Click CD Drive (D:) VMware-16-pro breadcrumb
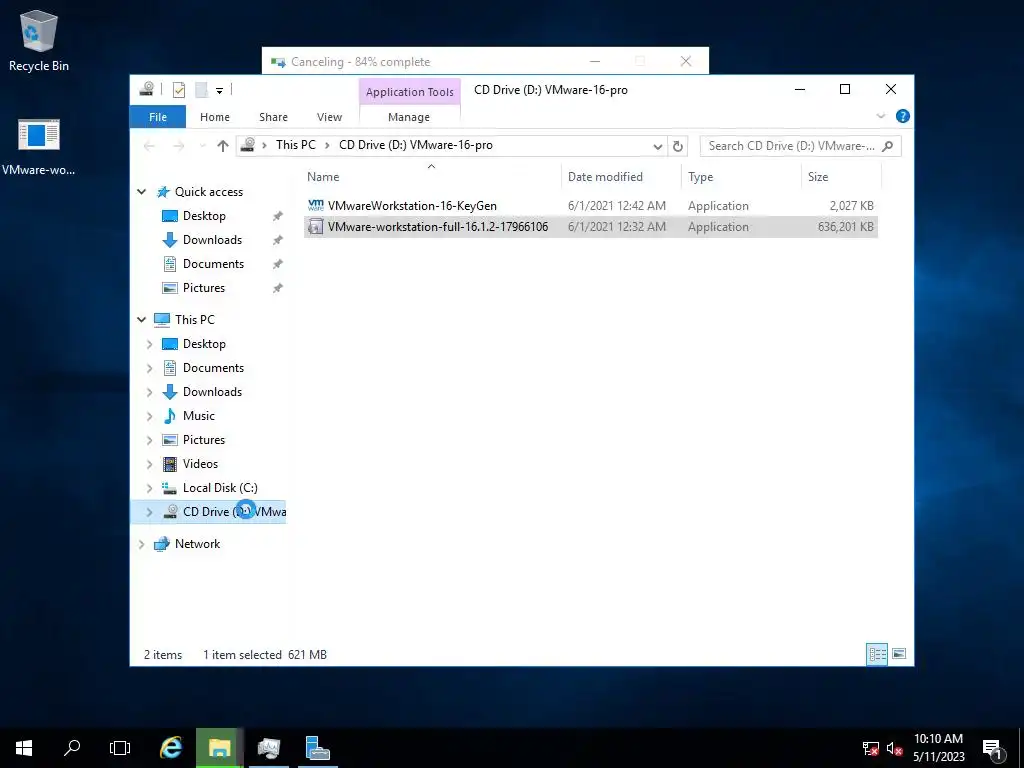Image resolution: width=1024 pixels, height=768 pixels. (416, 145)
